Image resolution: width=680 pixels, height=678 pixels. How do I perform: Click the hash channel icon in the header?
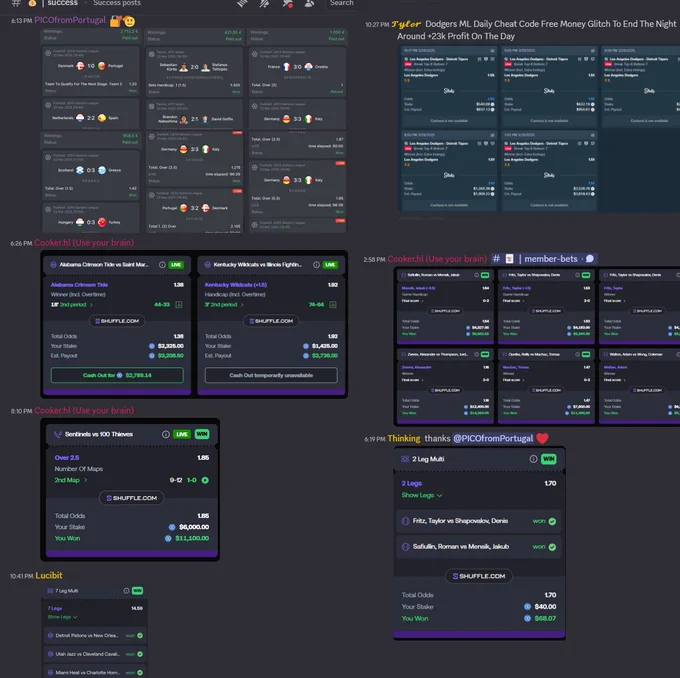pos(16,3)
